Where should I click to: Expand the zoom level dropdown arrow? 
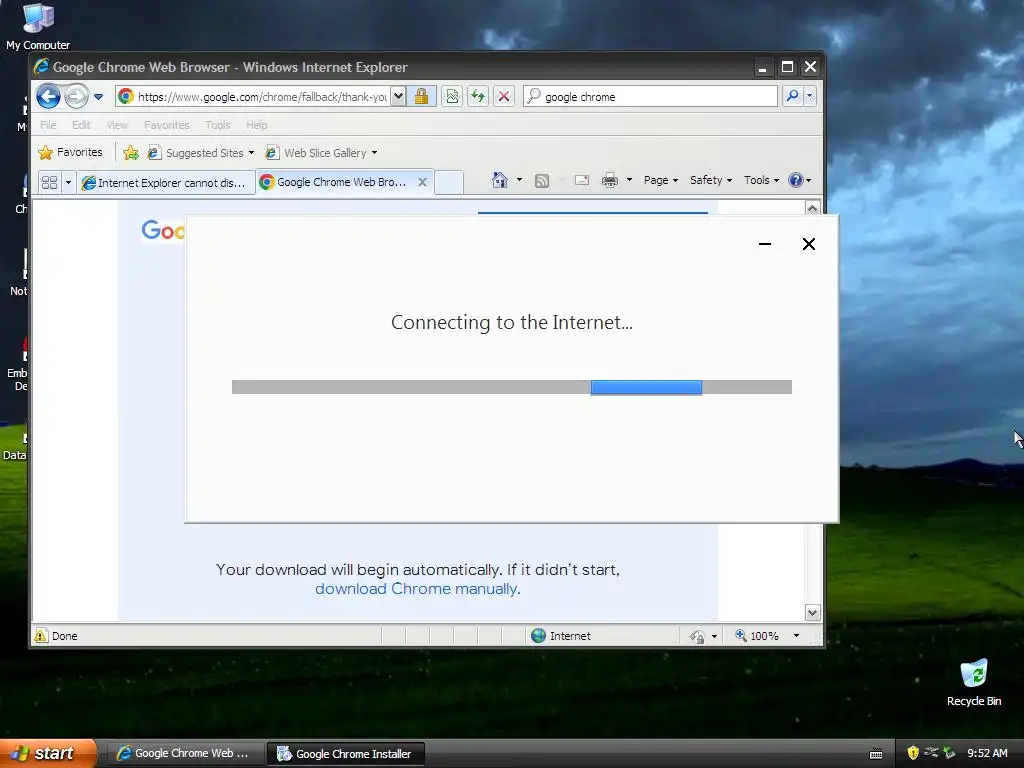click(796, 636)
